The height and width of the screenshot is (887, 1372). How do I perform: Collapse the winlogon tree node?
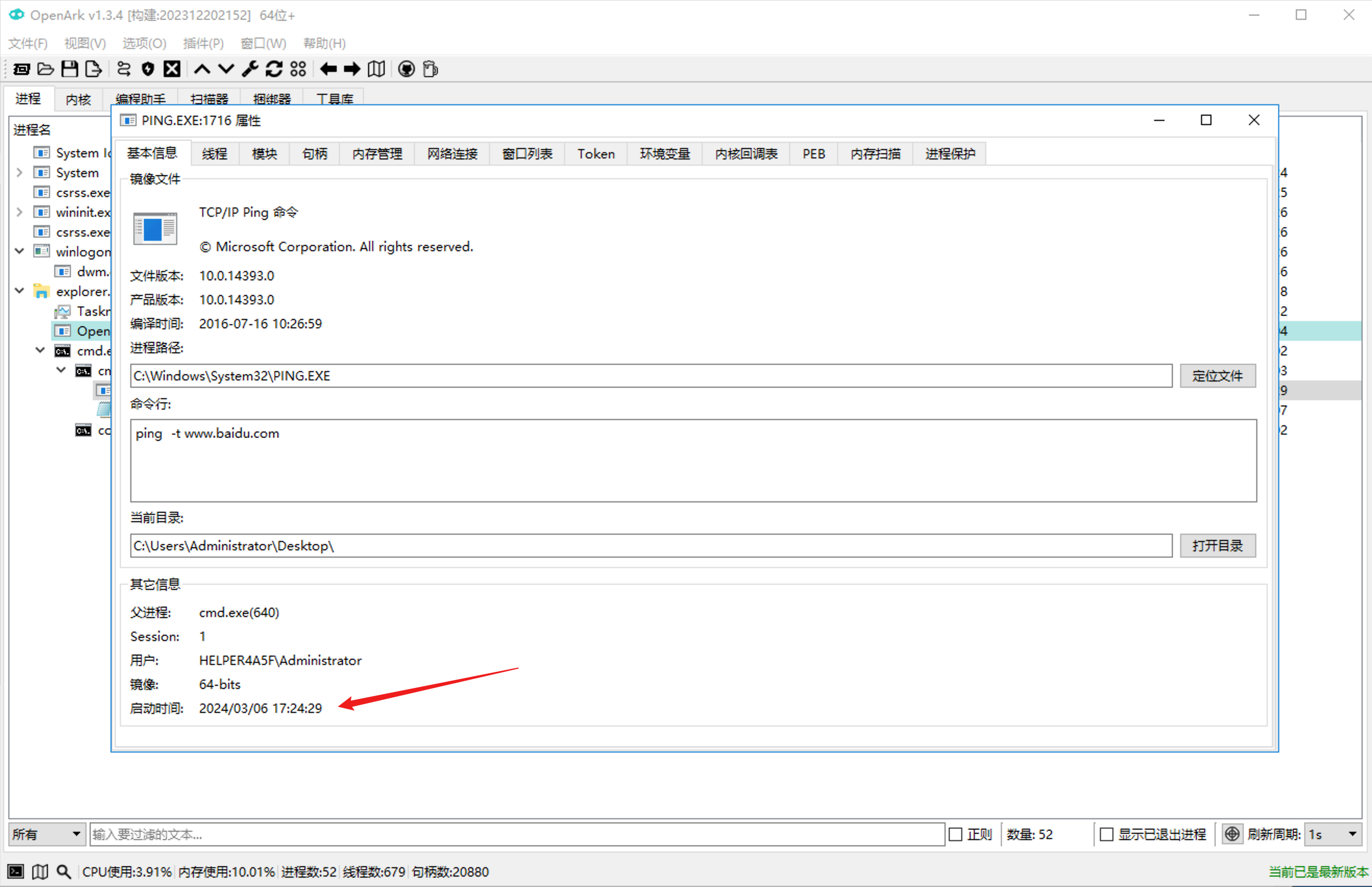20,251
